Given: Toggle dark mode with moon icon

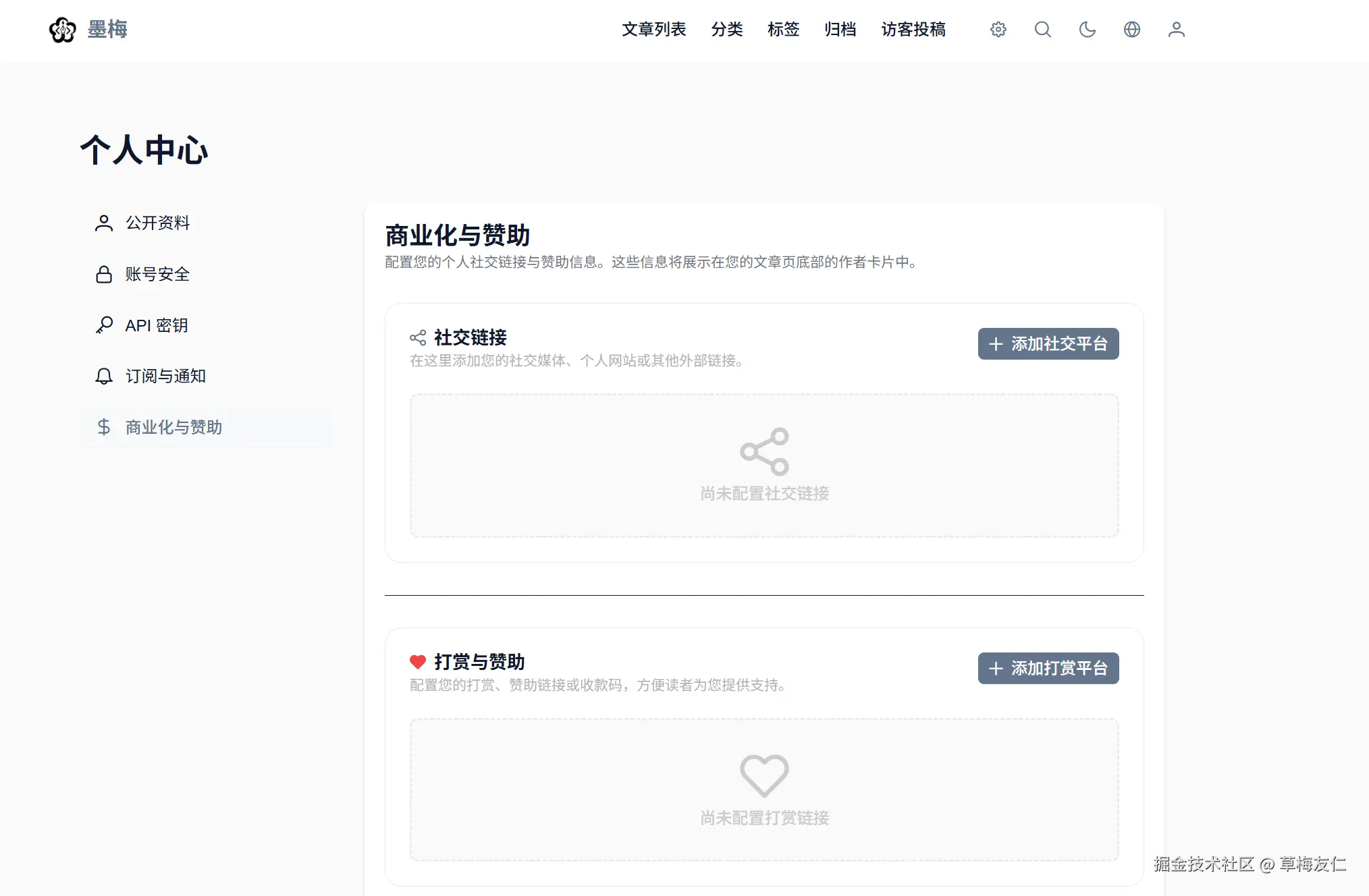Looking at the screenshot, I should [x=1088, y=30].
